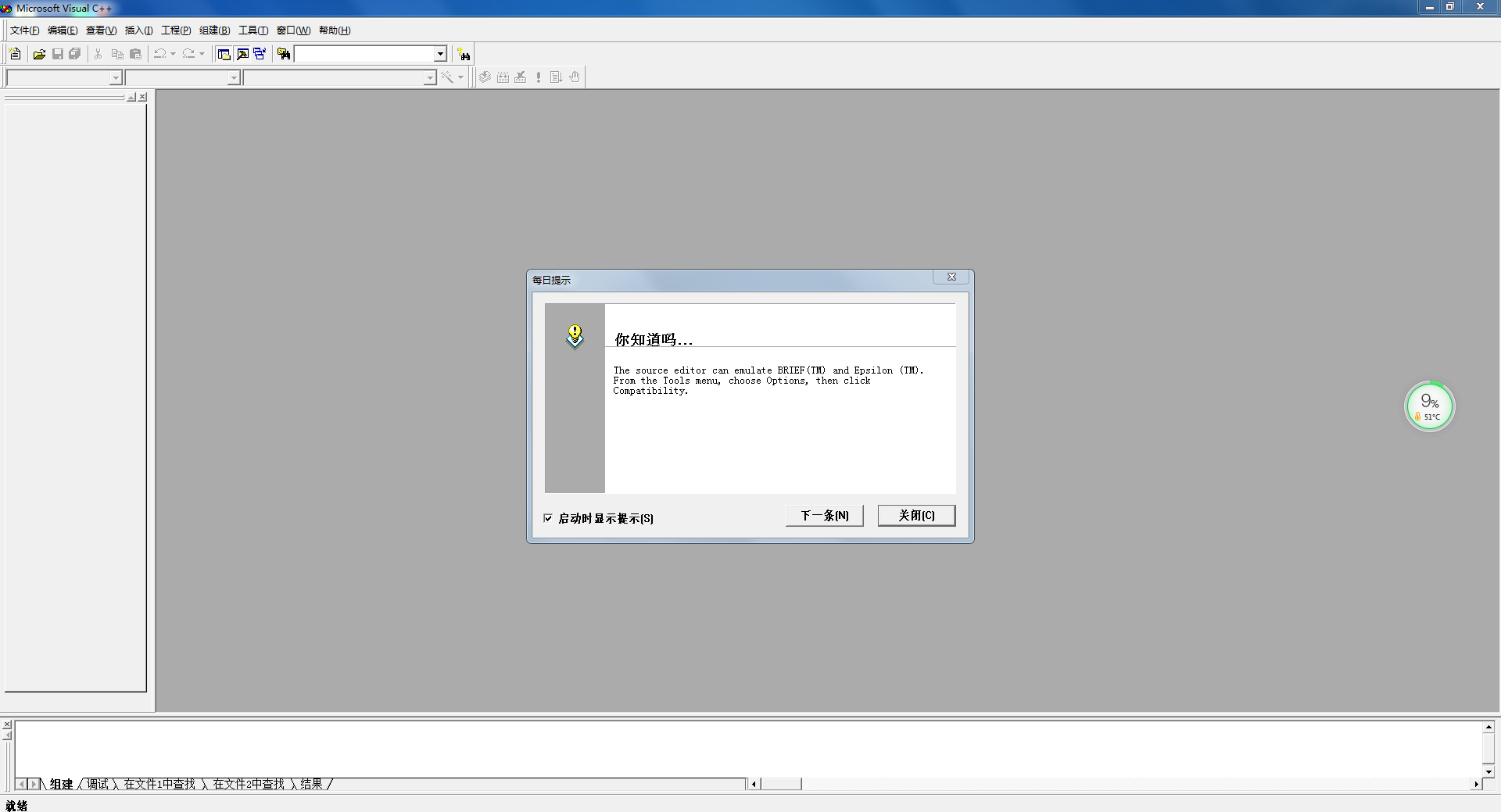Click the 下一条(N) next tip button

[824, 516]
